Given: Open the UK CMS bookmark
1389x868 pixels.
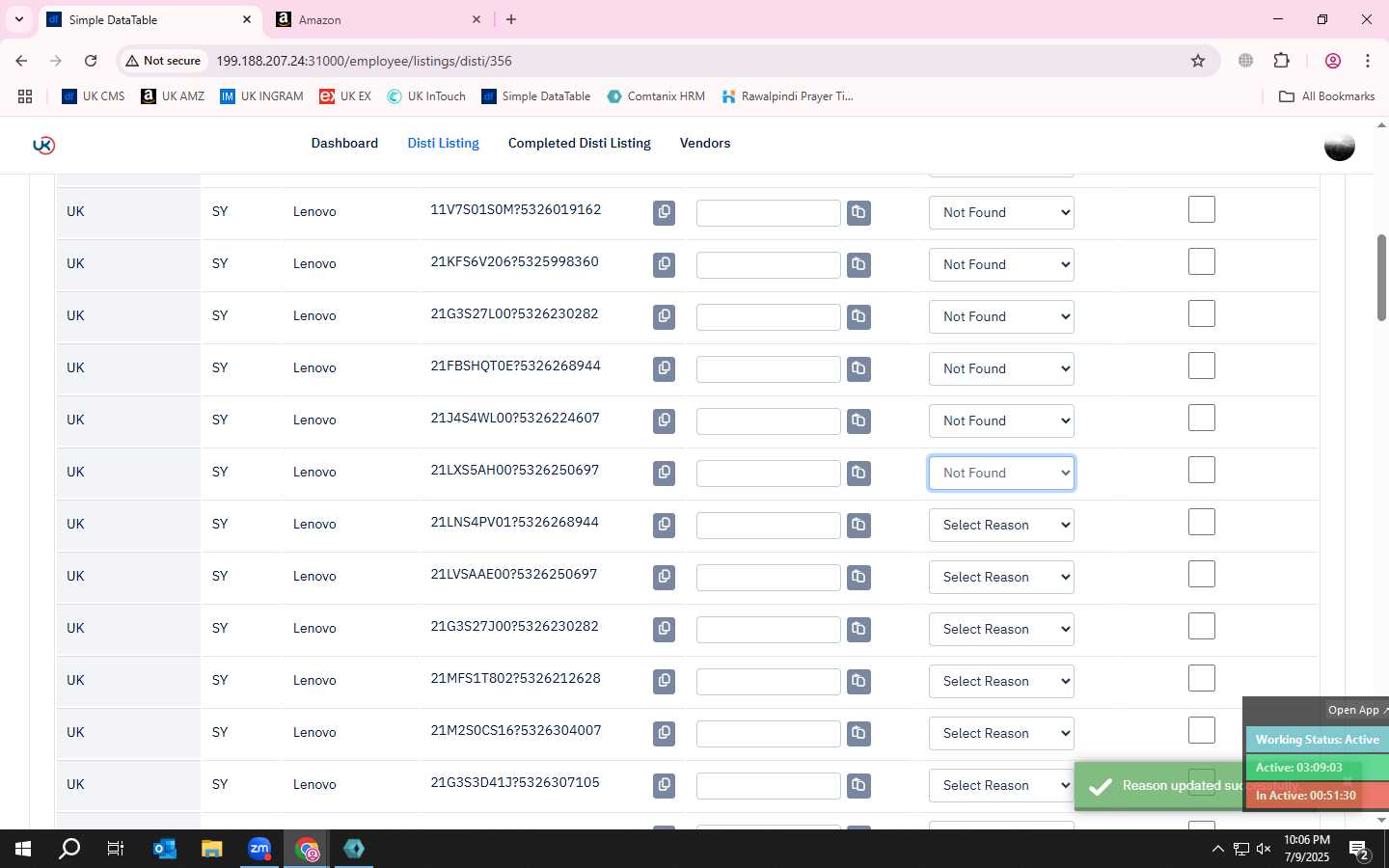Looking at the screenshot, I should coord(94,96).
